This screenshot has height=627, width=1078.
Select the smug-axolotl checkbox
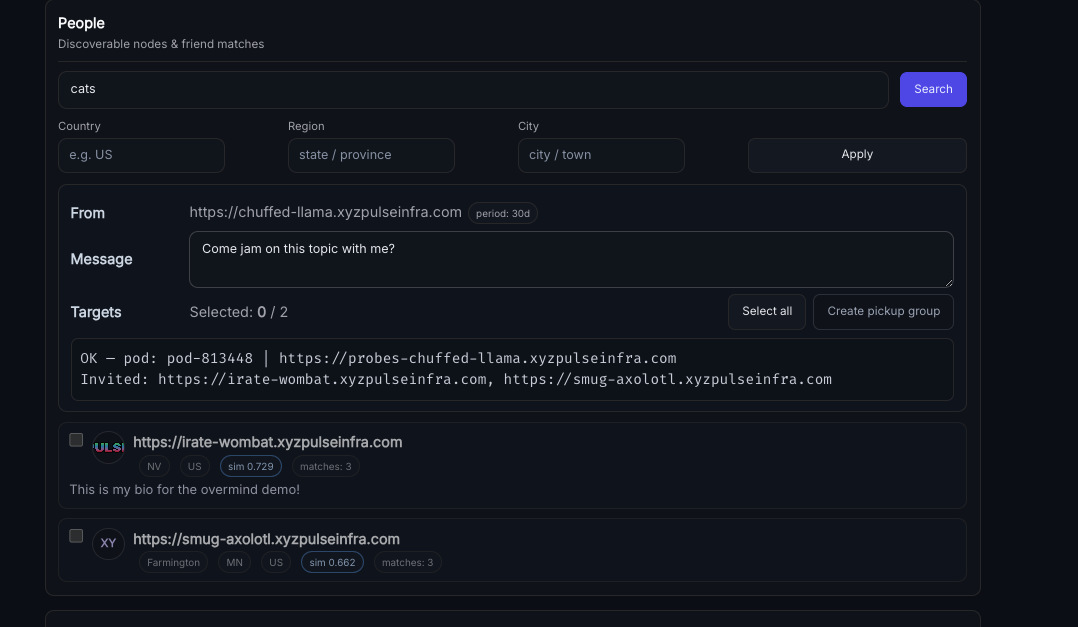click(x=76, y=536)
